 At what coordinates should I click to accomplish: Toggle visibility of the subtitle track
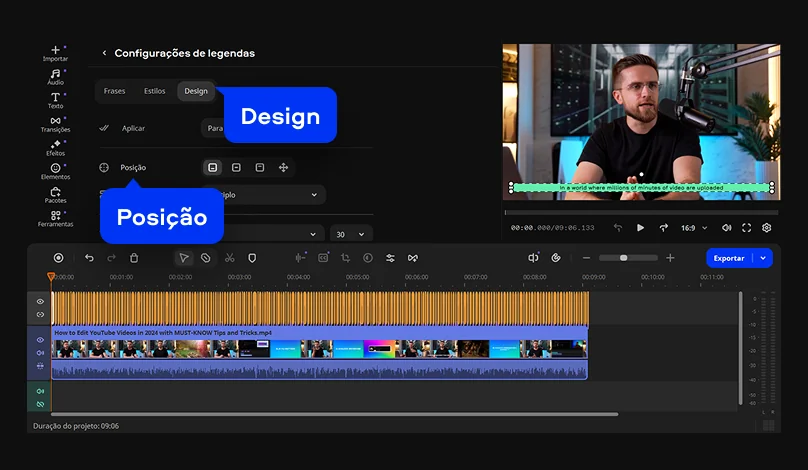tap(41, 301)
